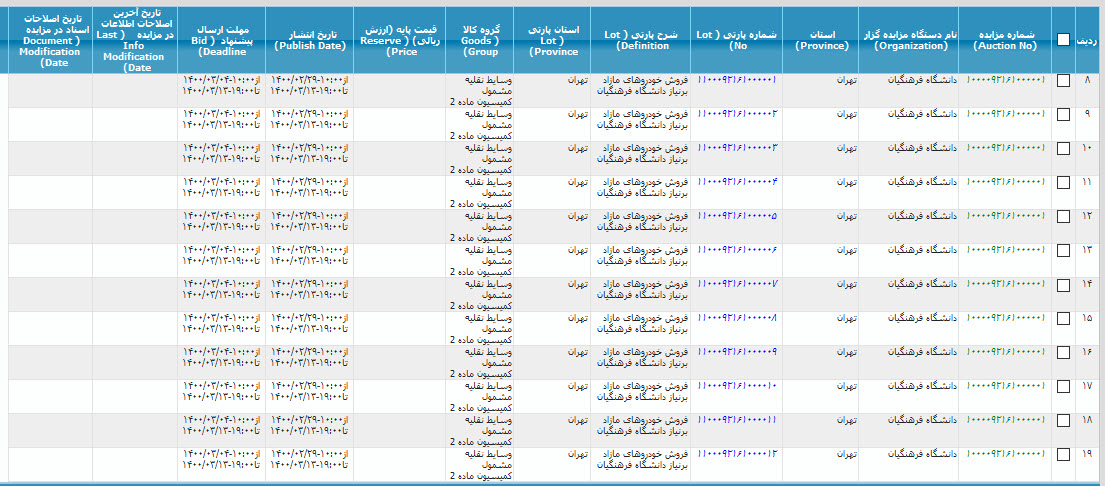The image size is (1105, 486).
Task: Sort by the Auction No column header
Action: [x=1005, y=40]
